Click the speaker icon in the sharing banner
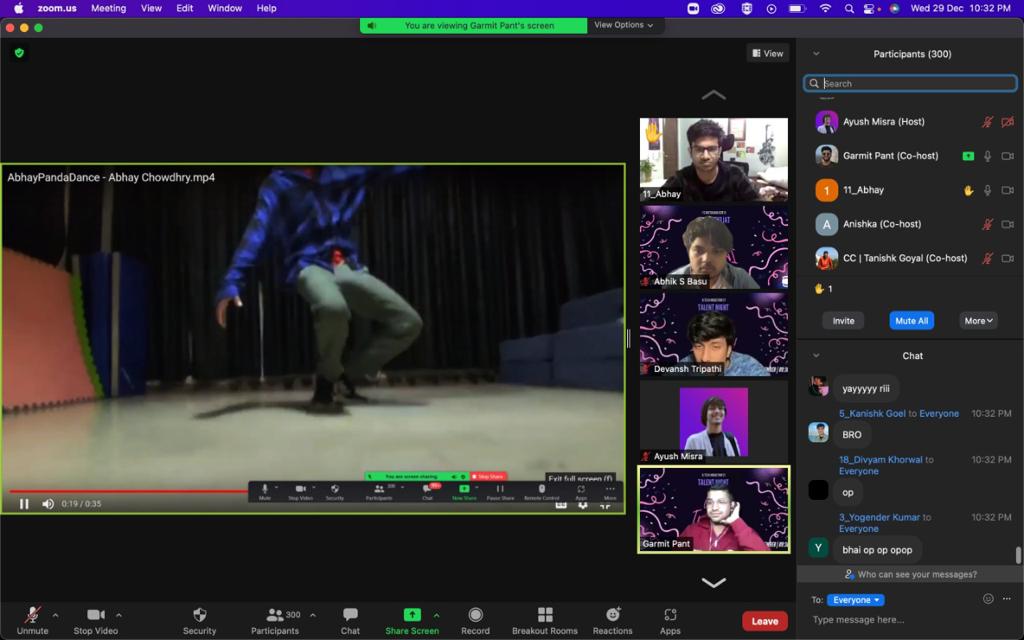 pyautogui.click(x=371, y=25)
